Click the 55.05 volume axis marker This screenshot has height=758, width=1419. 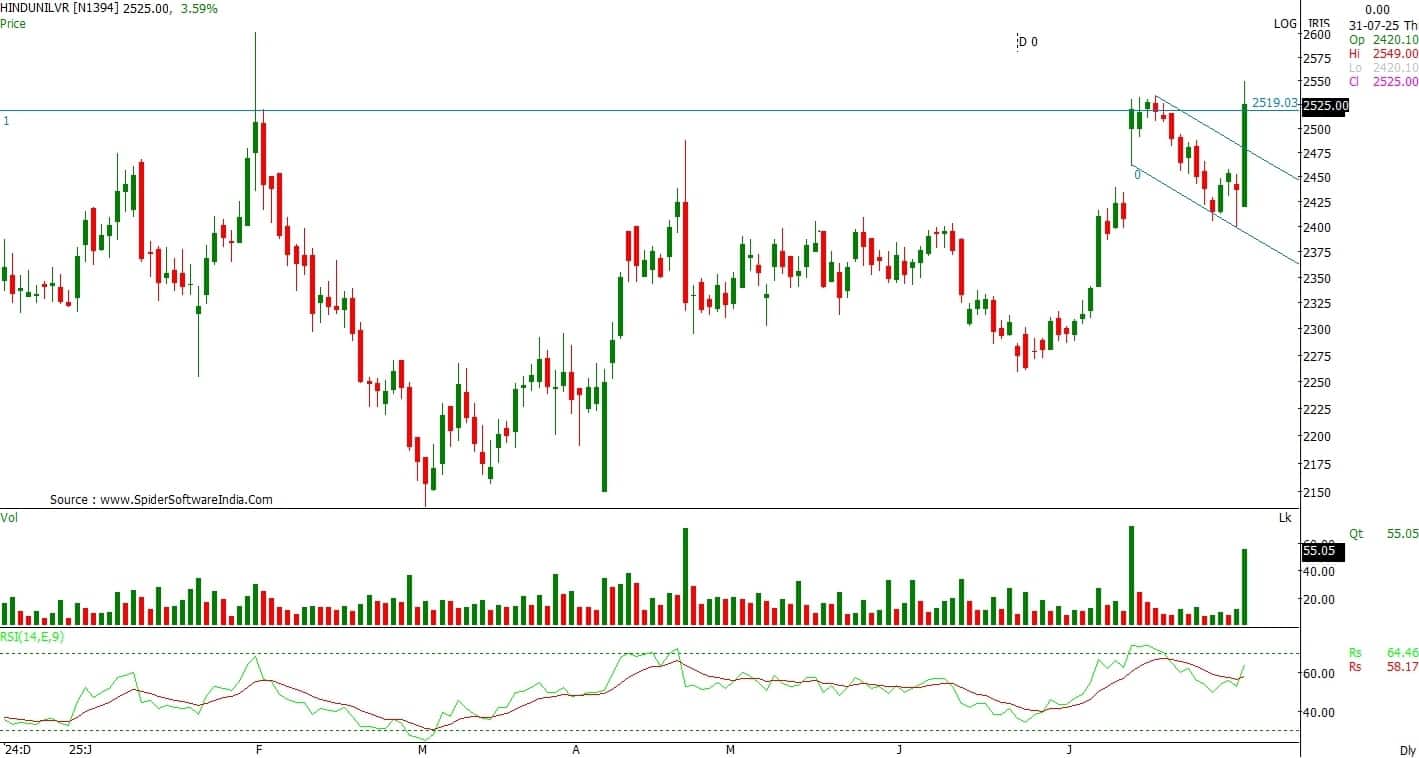1318,550
